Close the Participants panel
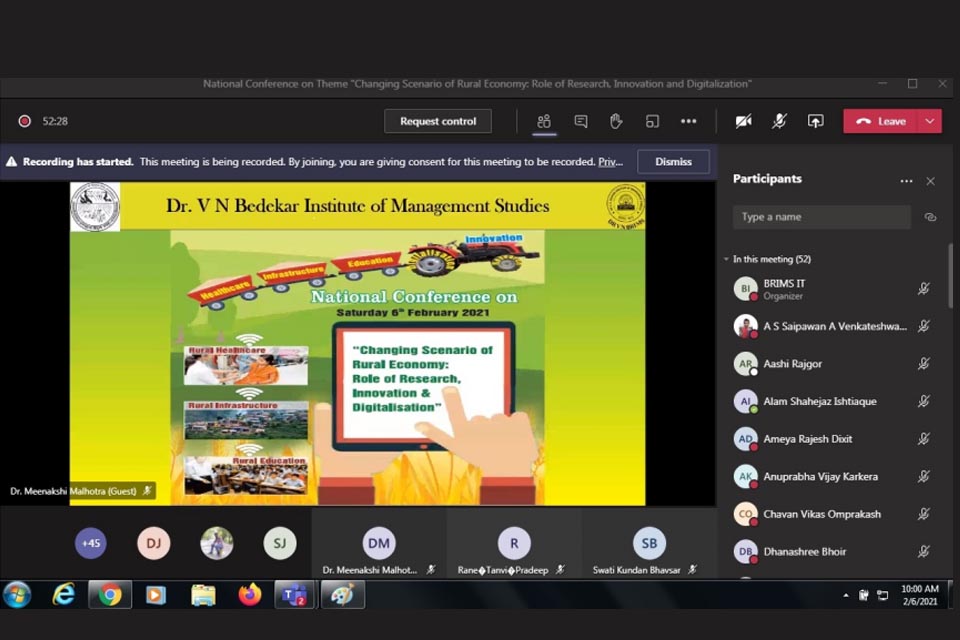 coord(931,181)
